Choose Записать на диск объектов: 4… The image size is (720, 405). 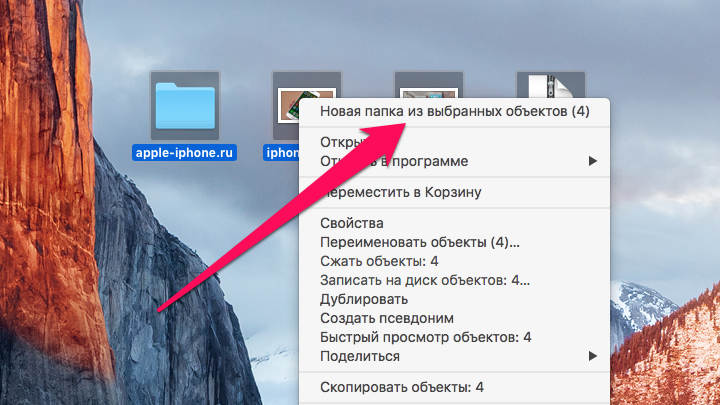coord(425,280)
